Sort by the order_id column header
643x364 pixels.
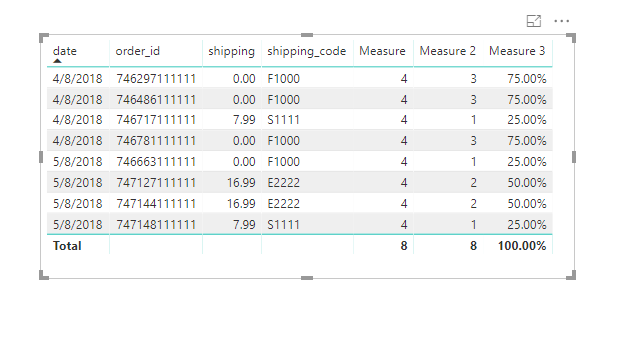[x=138, y=51]
